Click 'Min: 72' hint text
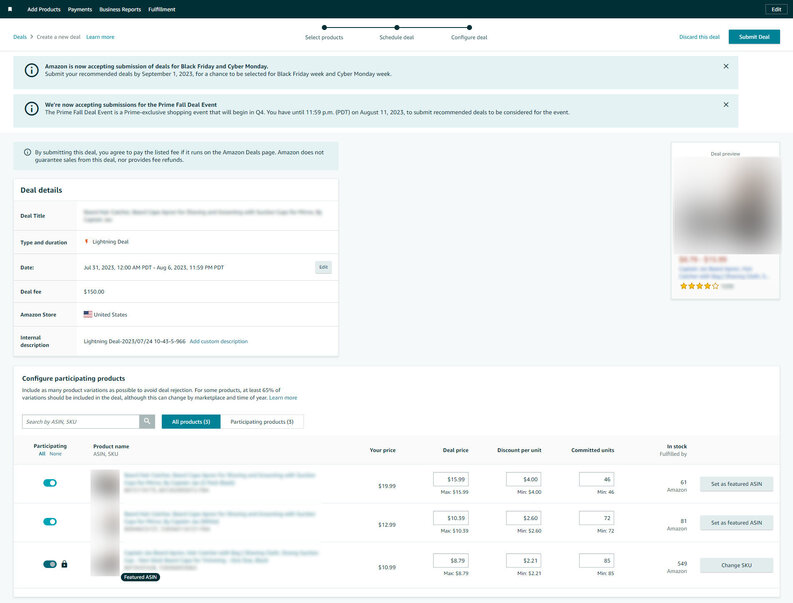Viewport: 793px width, 603px height. coord(605,531)
